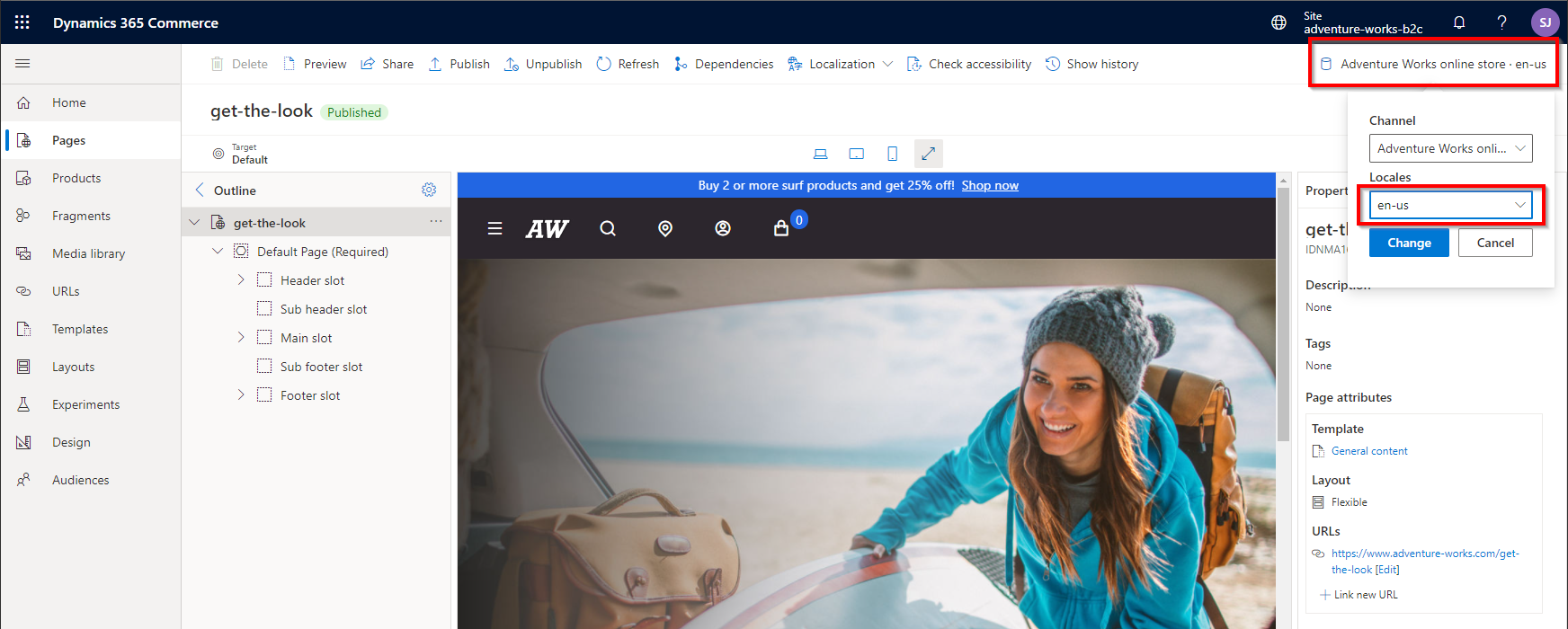Click the AW logo in preview

click(x=547, y=229)
